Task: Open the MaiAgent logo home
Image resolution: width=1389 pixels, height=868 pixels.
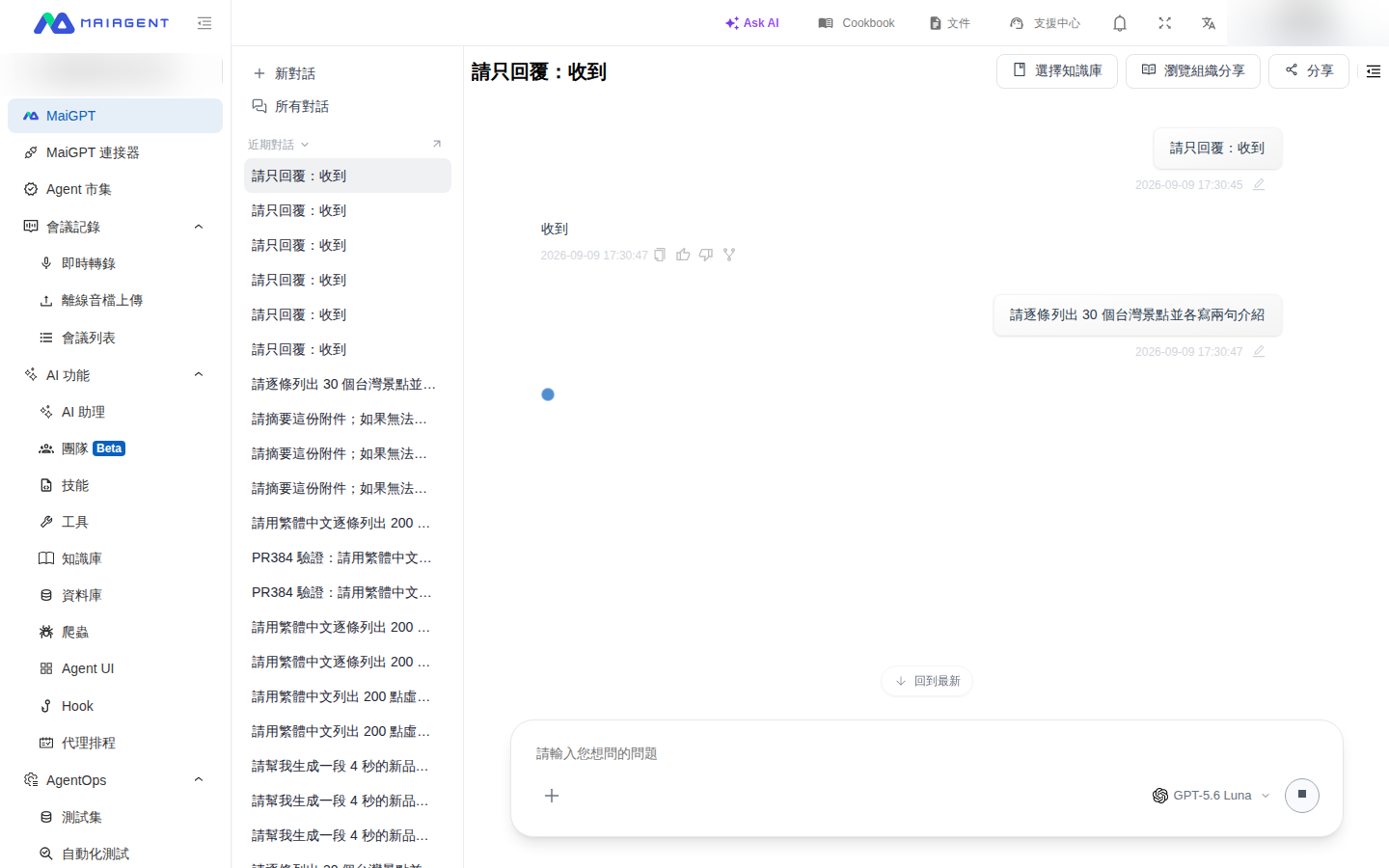Action: point(101,23)
